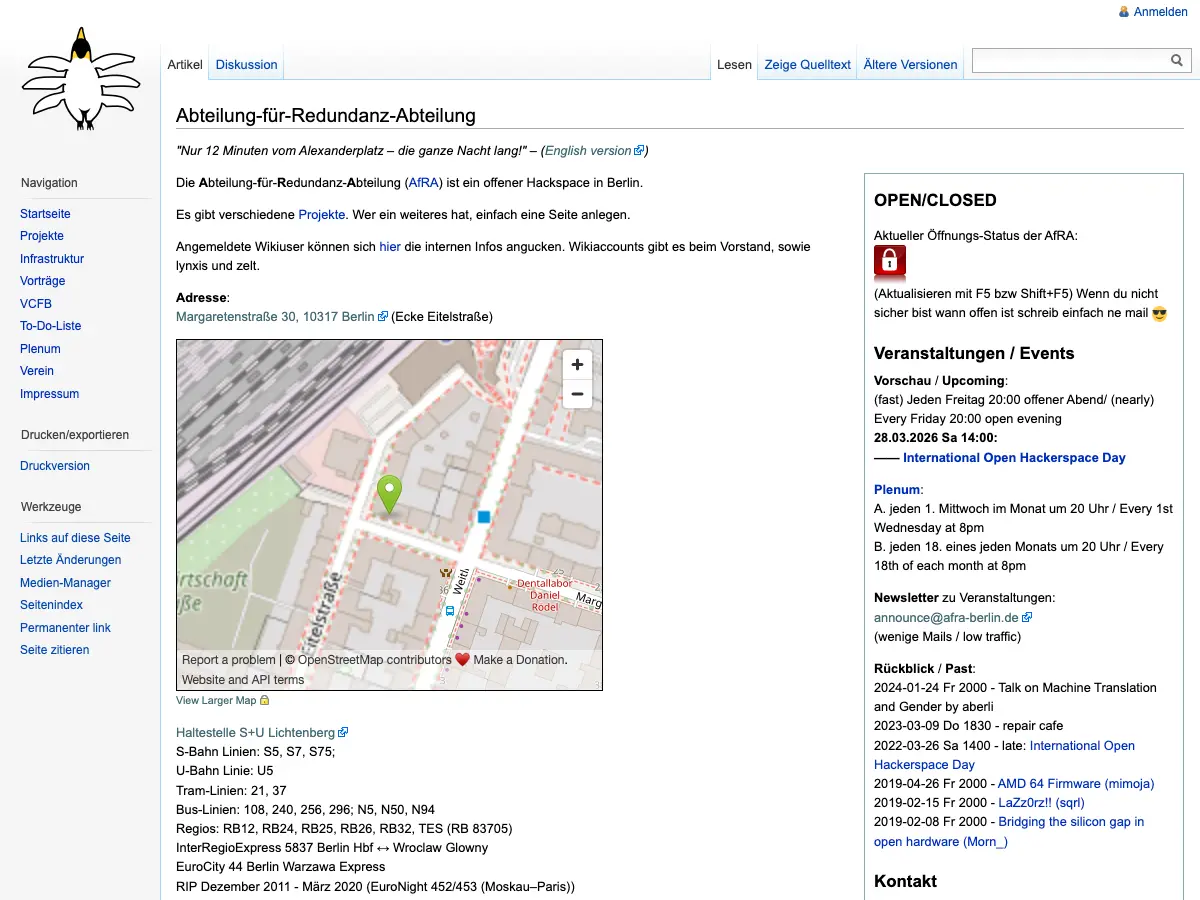The height and width of the screenshot is (900, 1200).
Task: Open Medien-Manager link
Action: coord(66,583)
